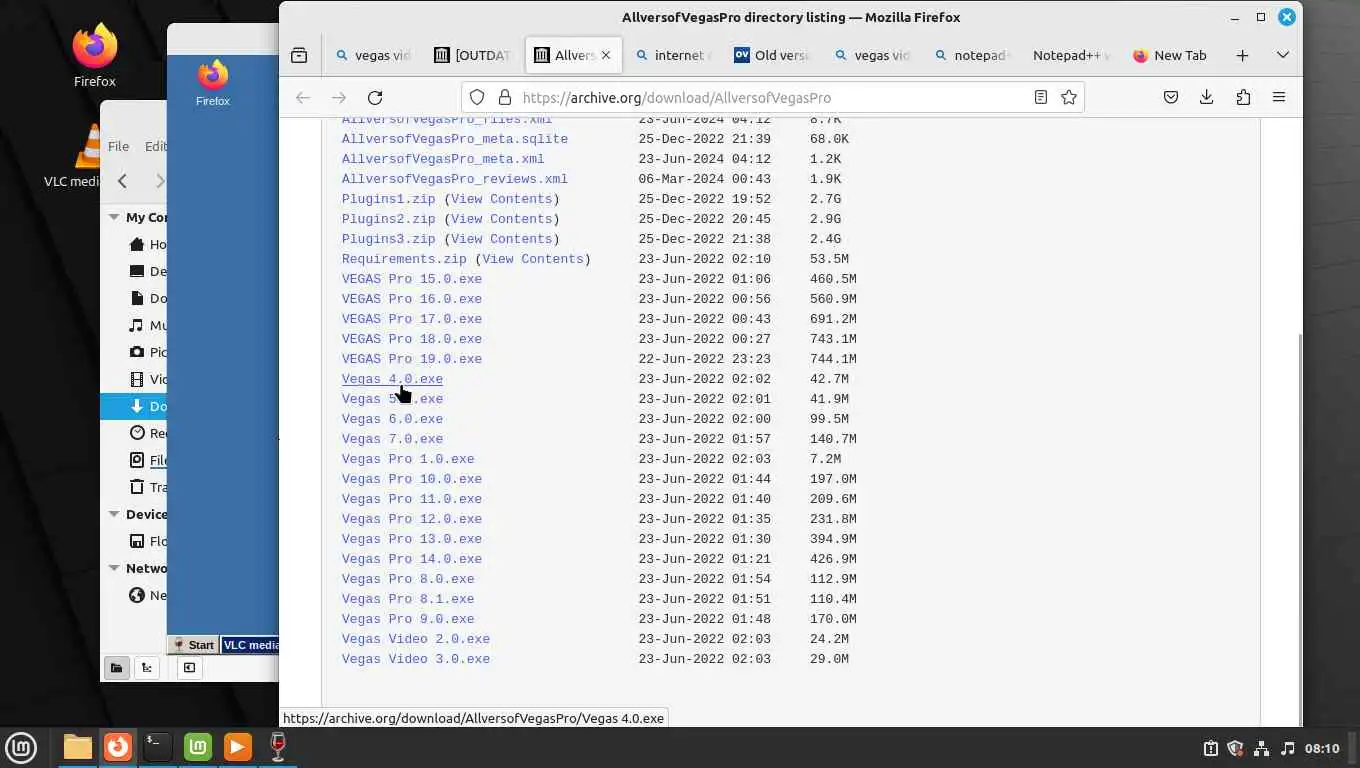Open the Firefox downloads panel
1360x768 pixels.
click(x=1207, y=97)
